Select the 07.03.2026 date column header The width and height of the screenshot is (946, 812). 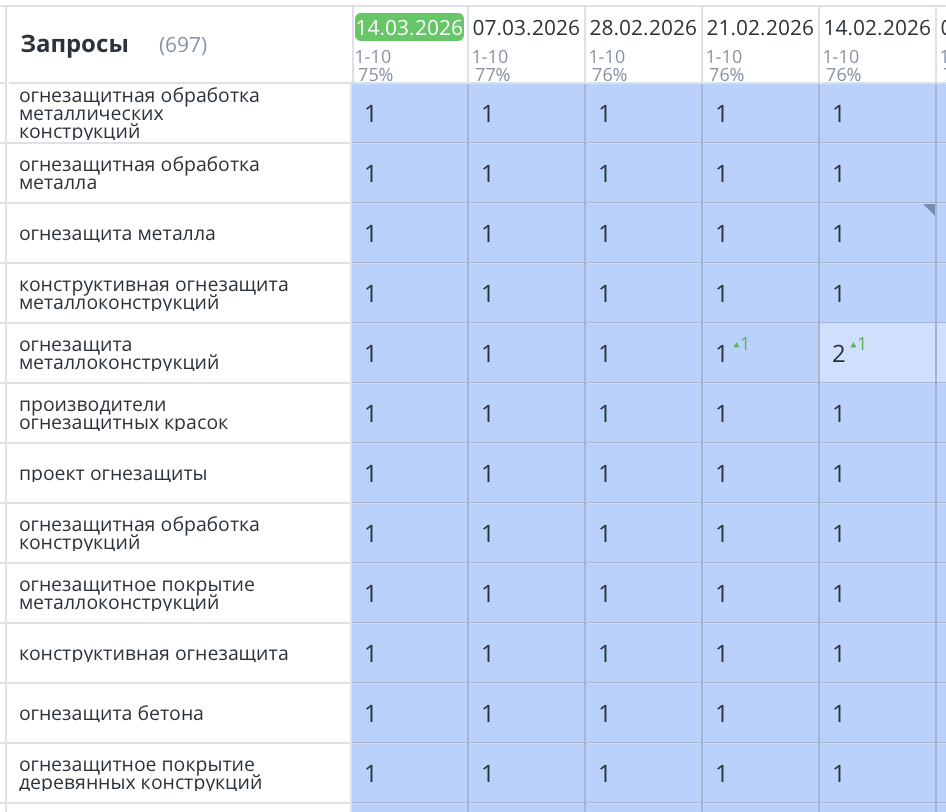click(526, 27)
